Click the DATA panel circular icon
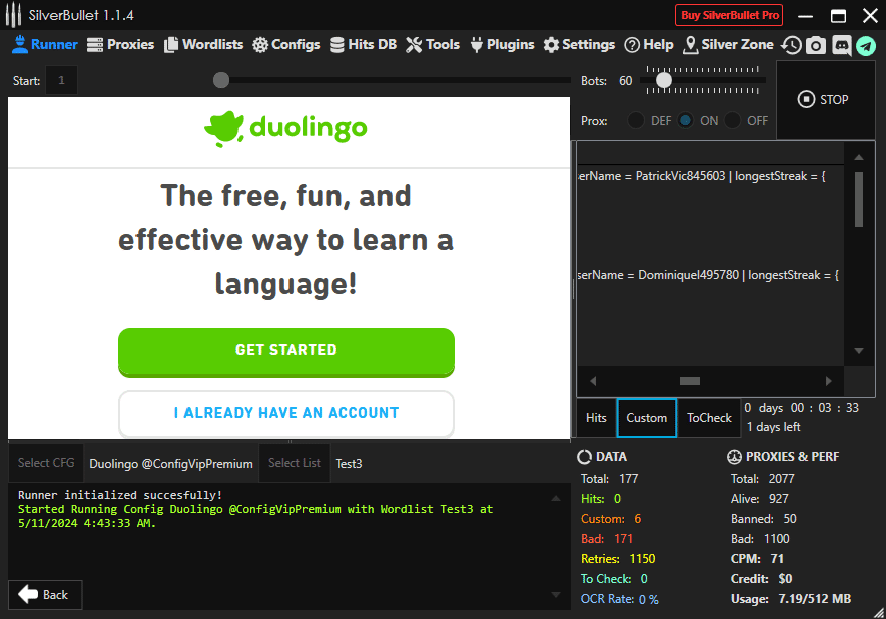The height and width of the screenshot is (619, 886). click(584, 457)
